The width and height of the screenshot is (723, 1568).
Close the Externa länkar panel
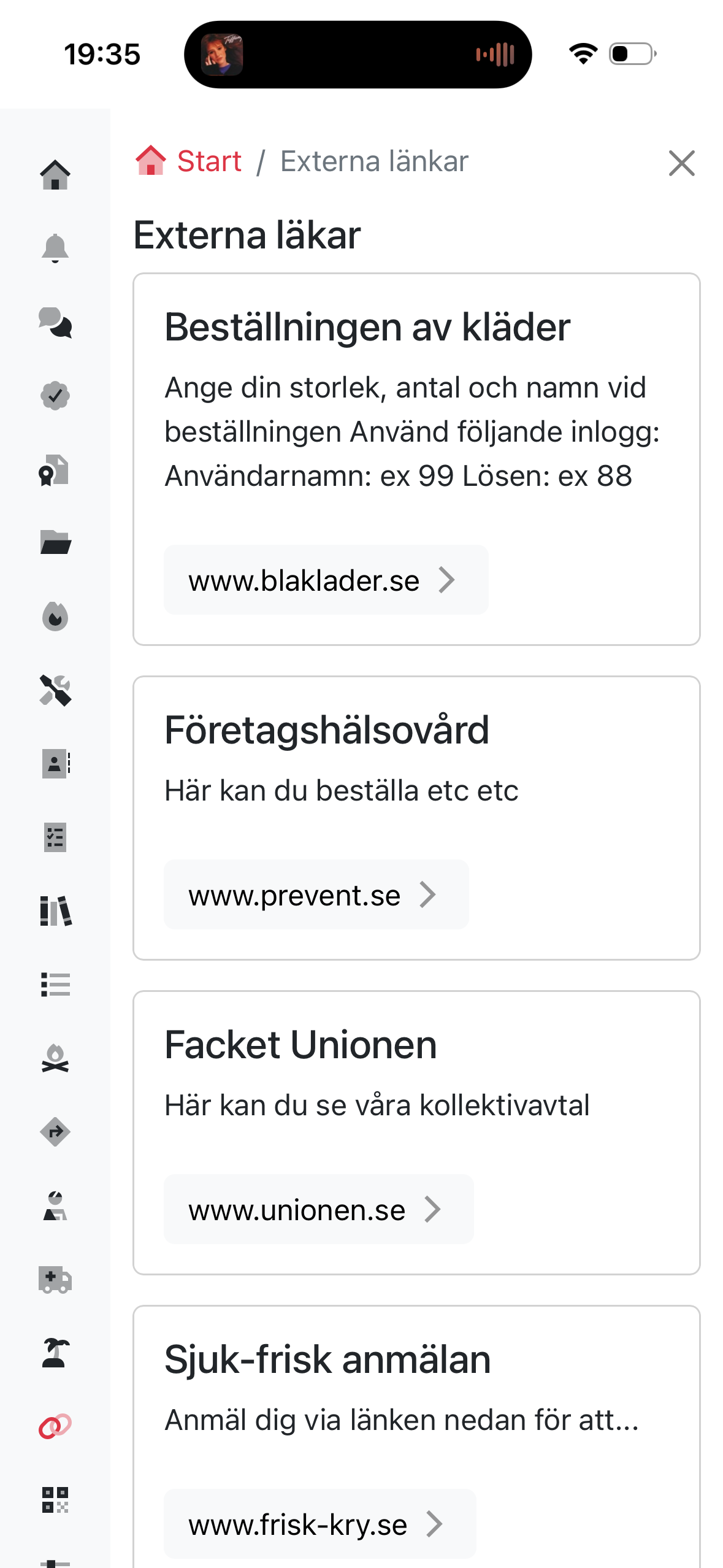[681, 163]
